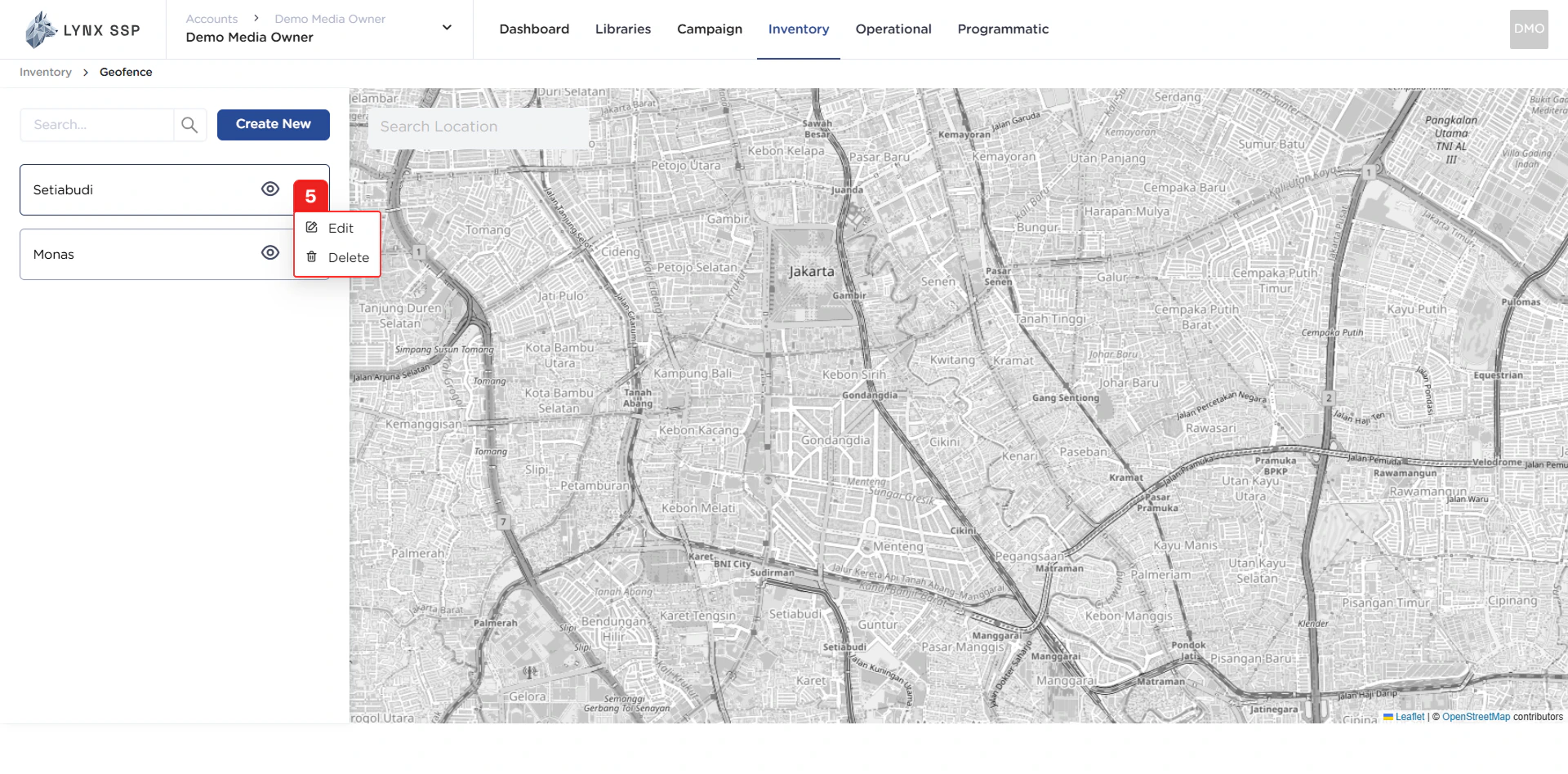Viewport: 1568px width, 774px height.
Task: Toggle visibility eye for Setiabudi geofence
Action: point(270,189)
